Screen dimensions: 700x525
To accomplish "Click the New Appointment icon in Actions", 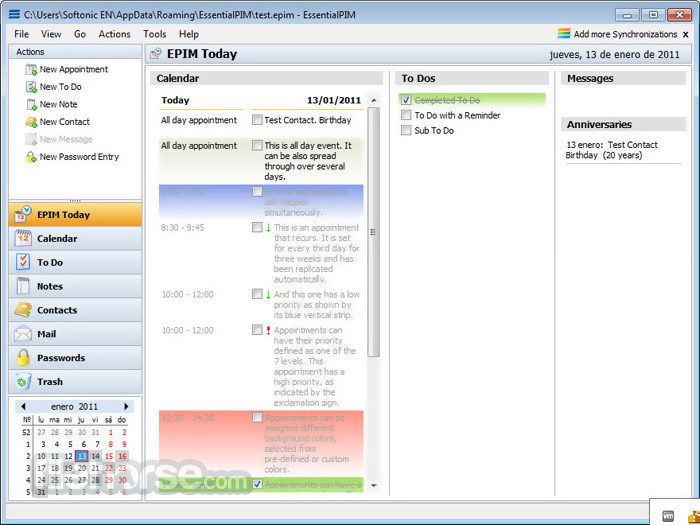I will coord(31,70).
